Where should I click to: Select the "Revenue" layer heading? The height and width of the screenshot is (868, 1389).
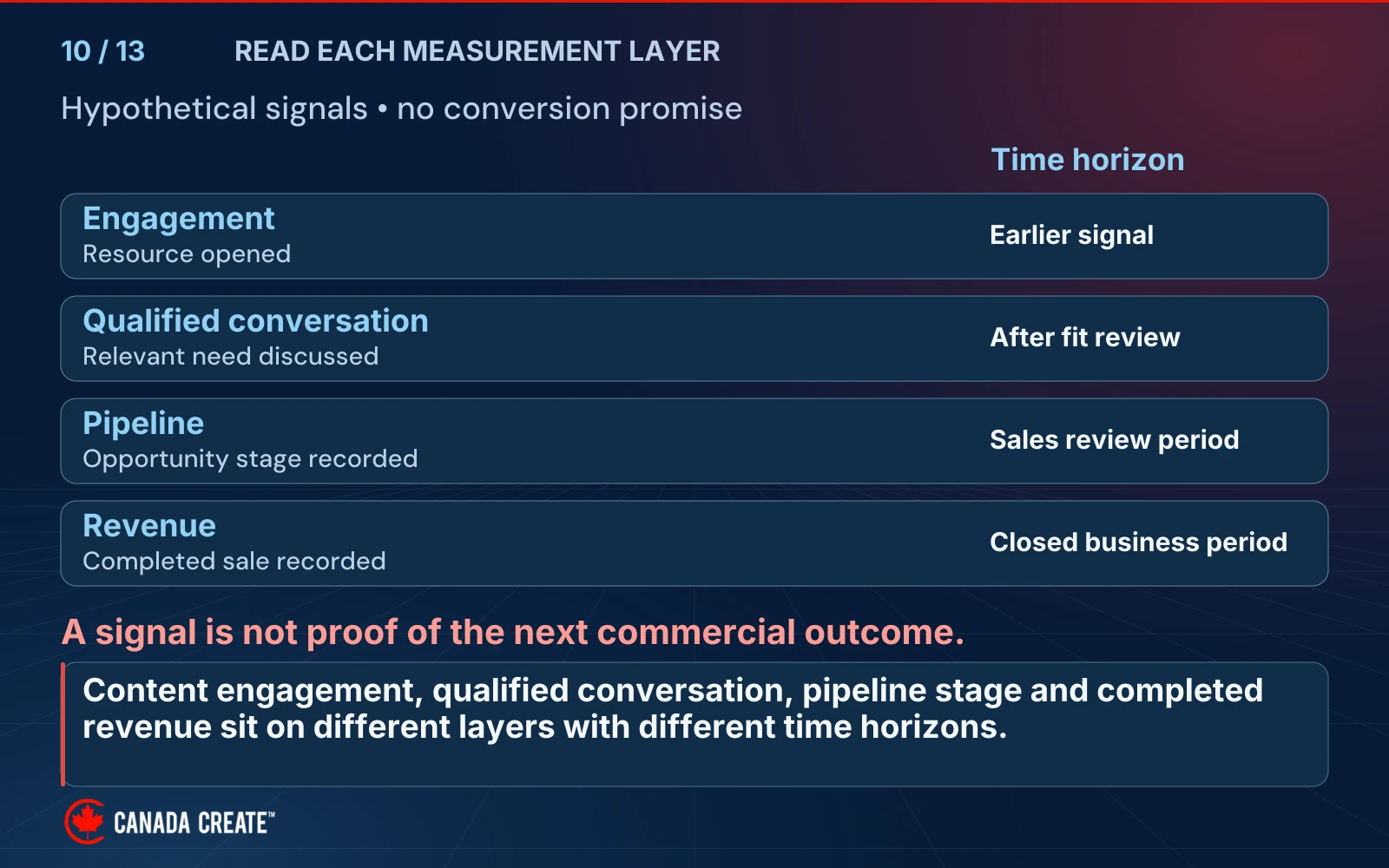coord(149,526)
